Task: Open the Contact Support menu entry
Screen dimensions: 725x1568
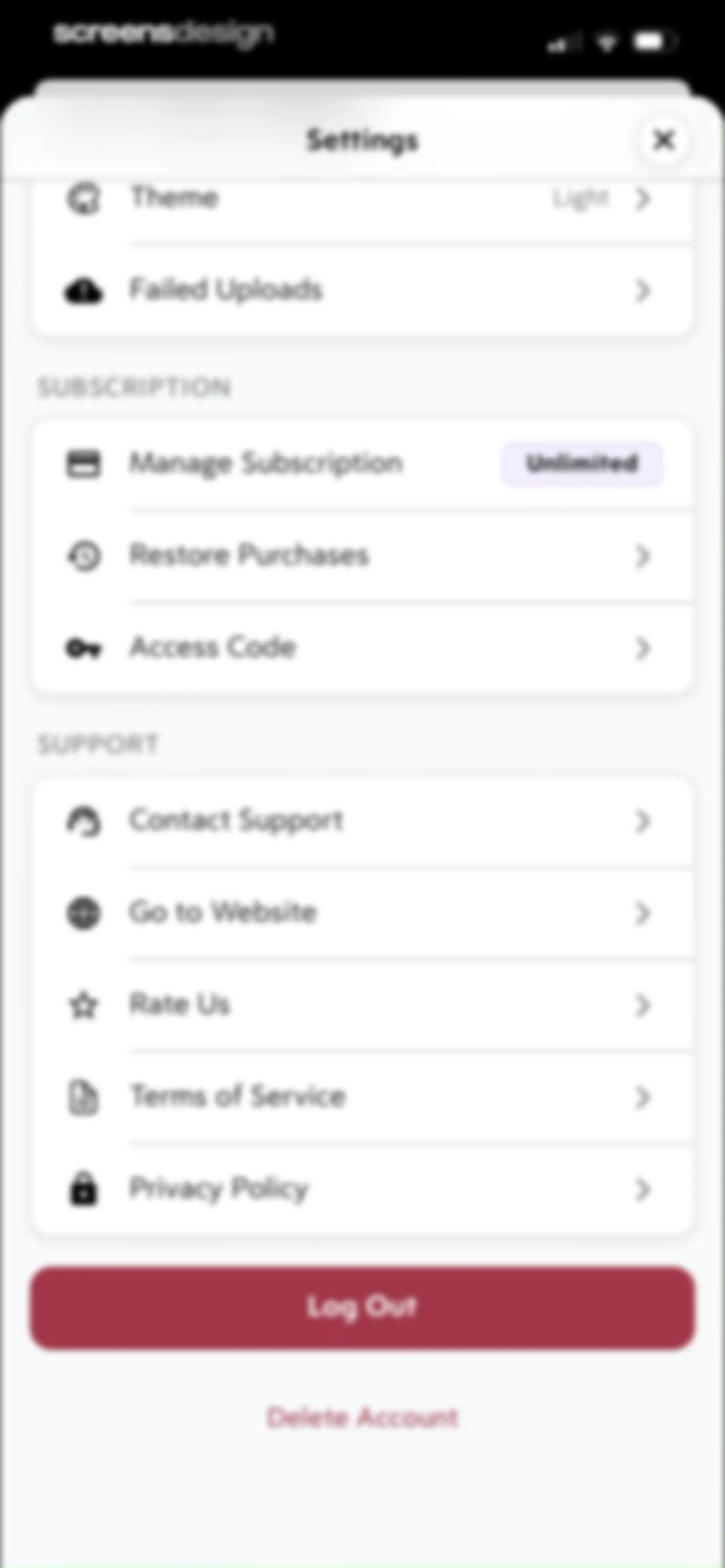Action: pyautogui.click(x=363, y=821)
